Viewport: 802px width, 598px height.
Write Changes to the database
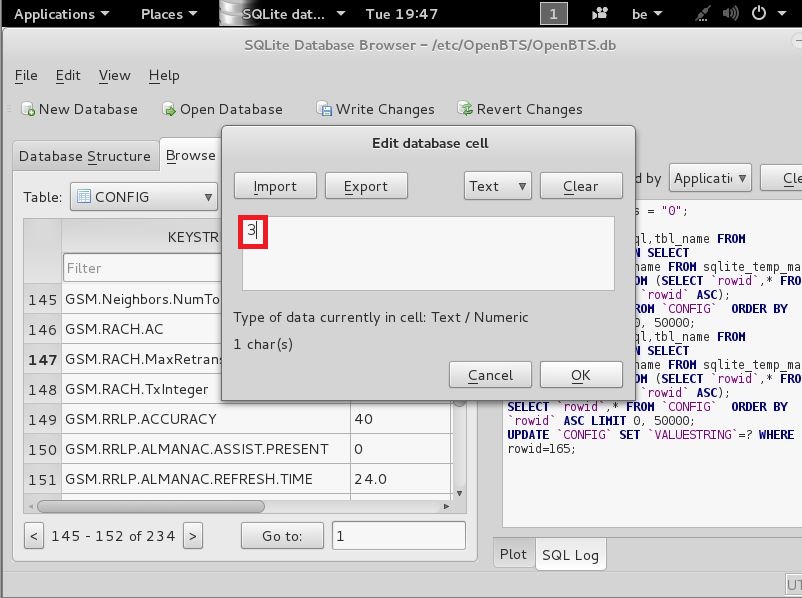tap(375, 109)
